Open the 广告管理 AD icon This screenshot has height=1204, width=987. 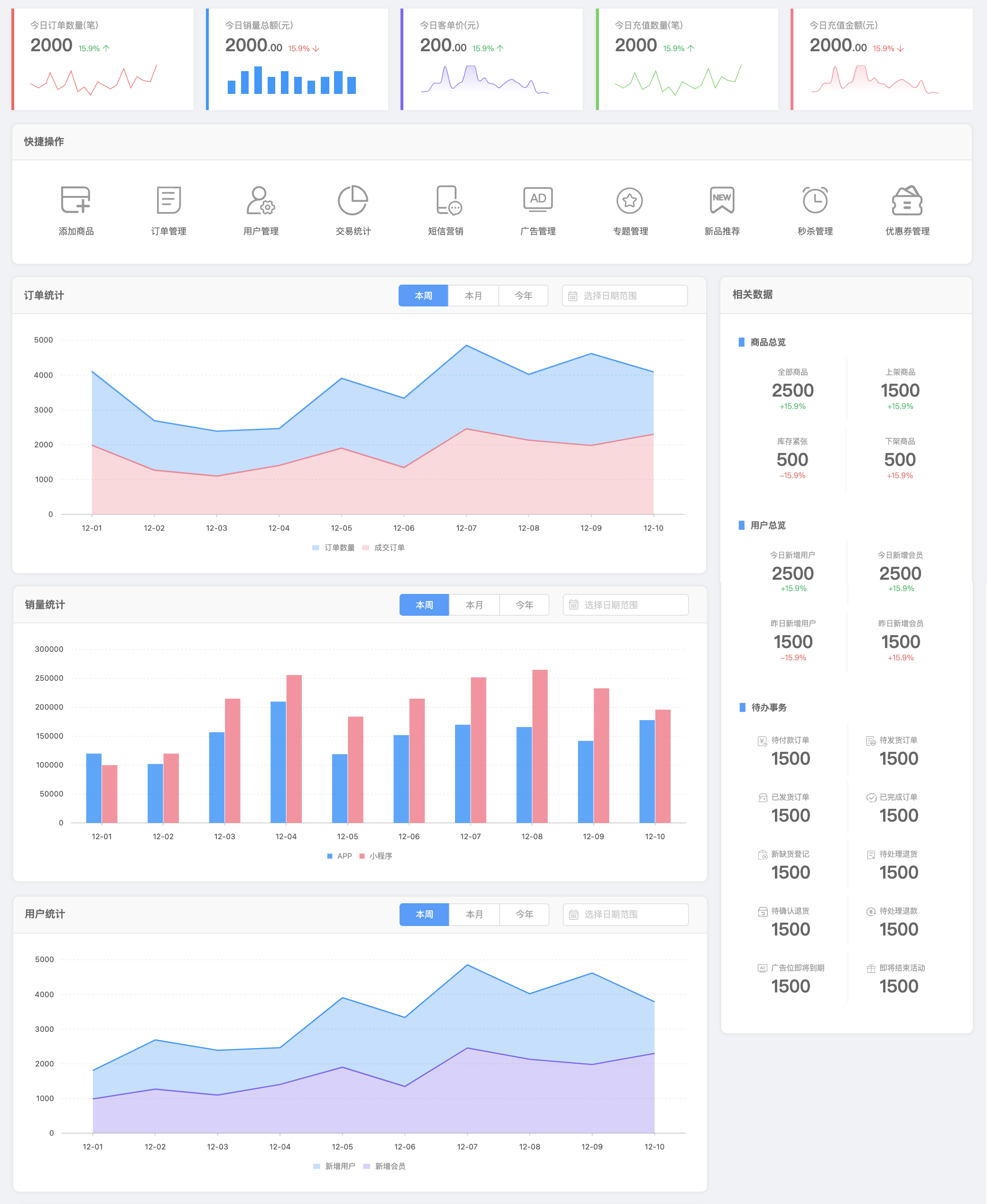point(538,199)
